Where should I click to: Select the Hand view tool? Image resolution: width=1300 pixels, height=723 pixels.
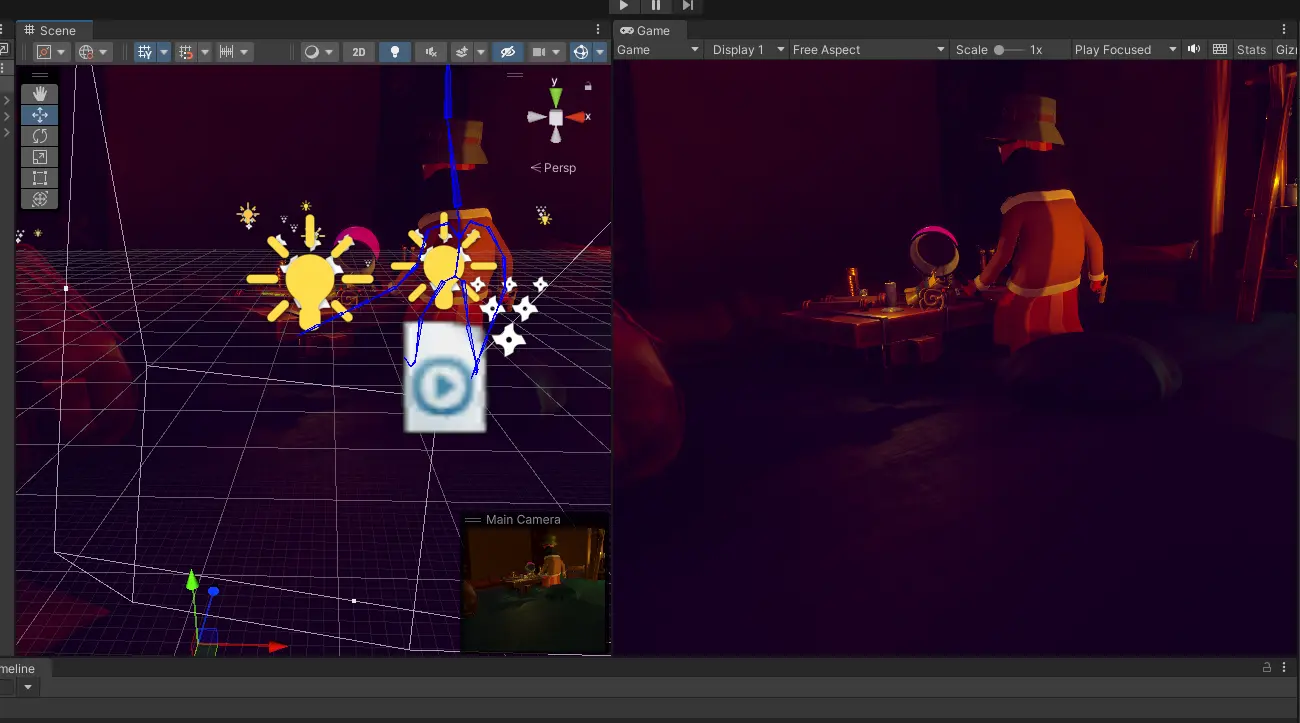pos(40,94)
